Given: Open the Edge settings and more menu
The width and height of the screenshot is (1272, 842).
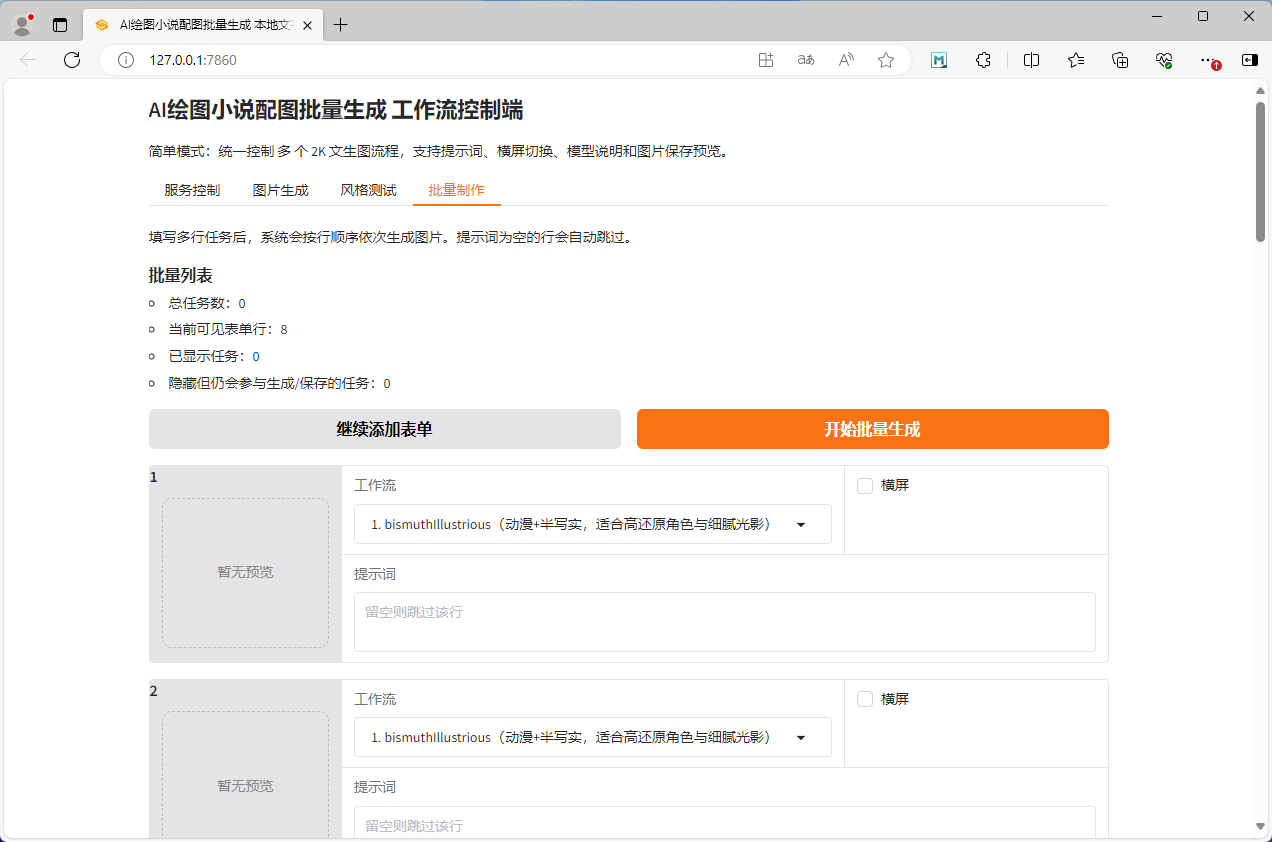Looking at the screenshot, I should point(1208,60).
